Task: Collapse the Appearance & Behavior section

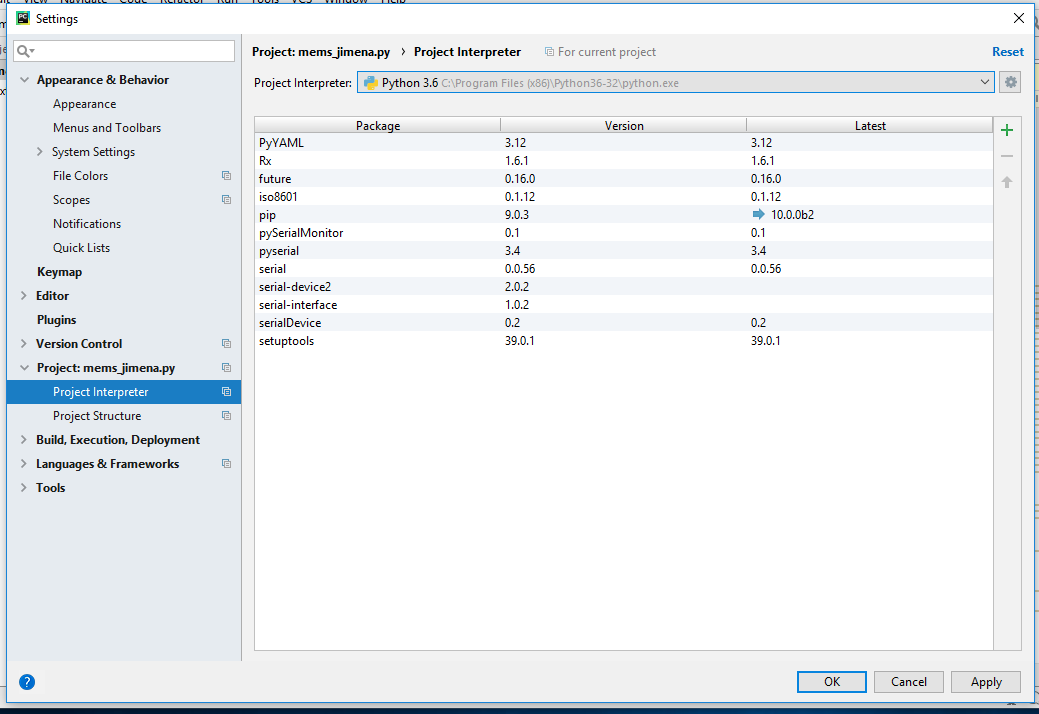Action: (25, 79)
